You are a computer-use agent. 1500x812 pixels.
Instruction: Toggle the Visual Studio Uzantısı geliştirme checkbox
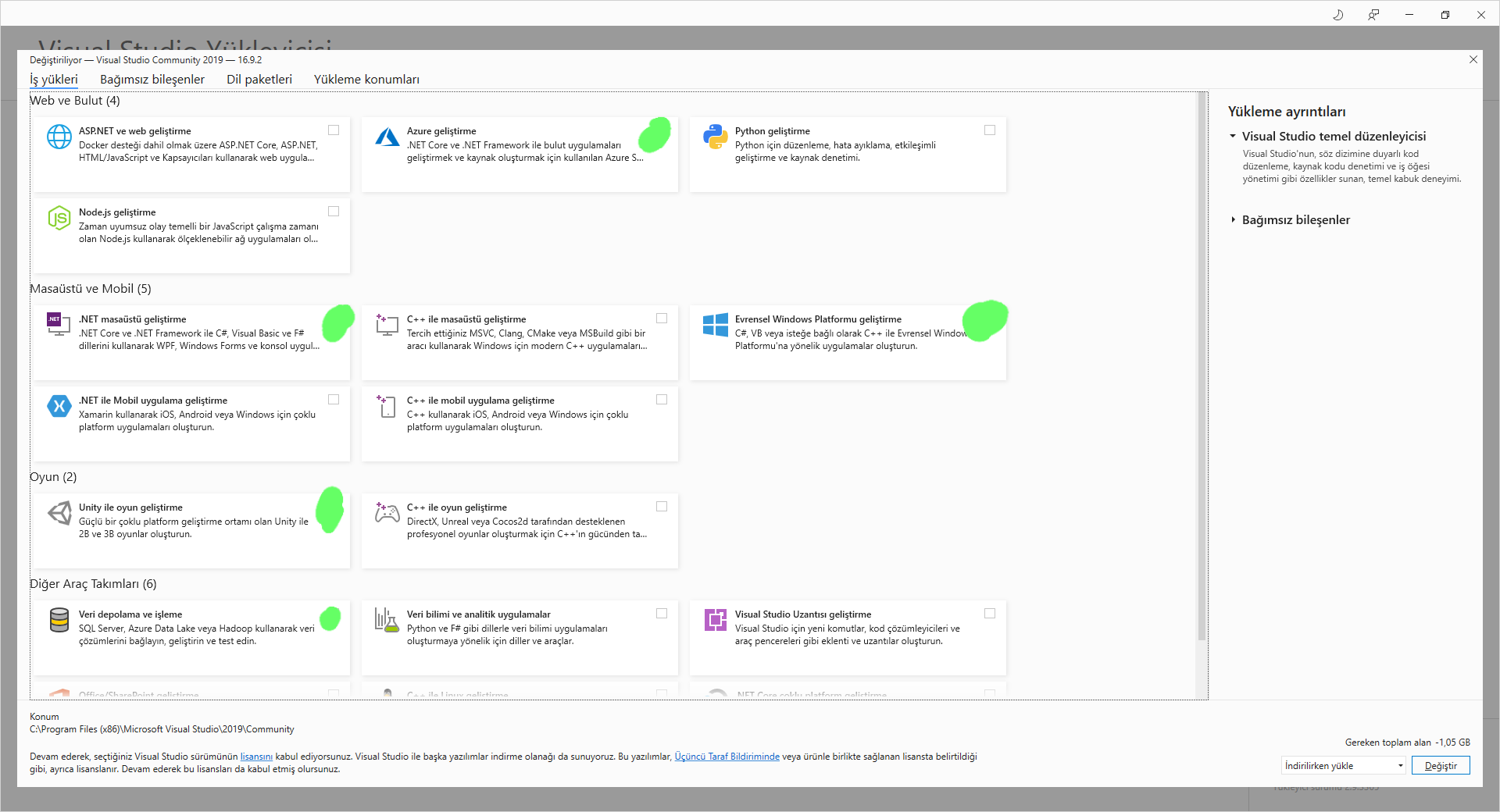[990, 614]
